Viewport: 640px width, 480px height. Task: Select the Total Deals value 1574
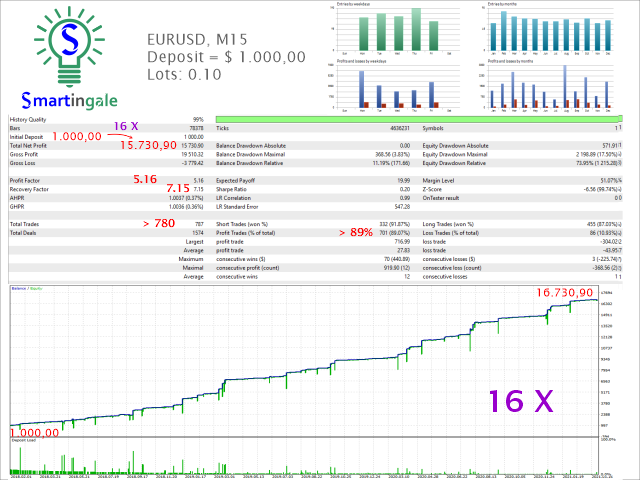point(198,233)
